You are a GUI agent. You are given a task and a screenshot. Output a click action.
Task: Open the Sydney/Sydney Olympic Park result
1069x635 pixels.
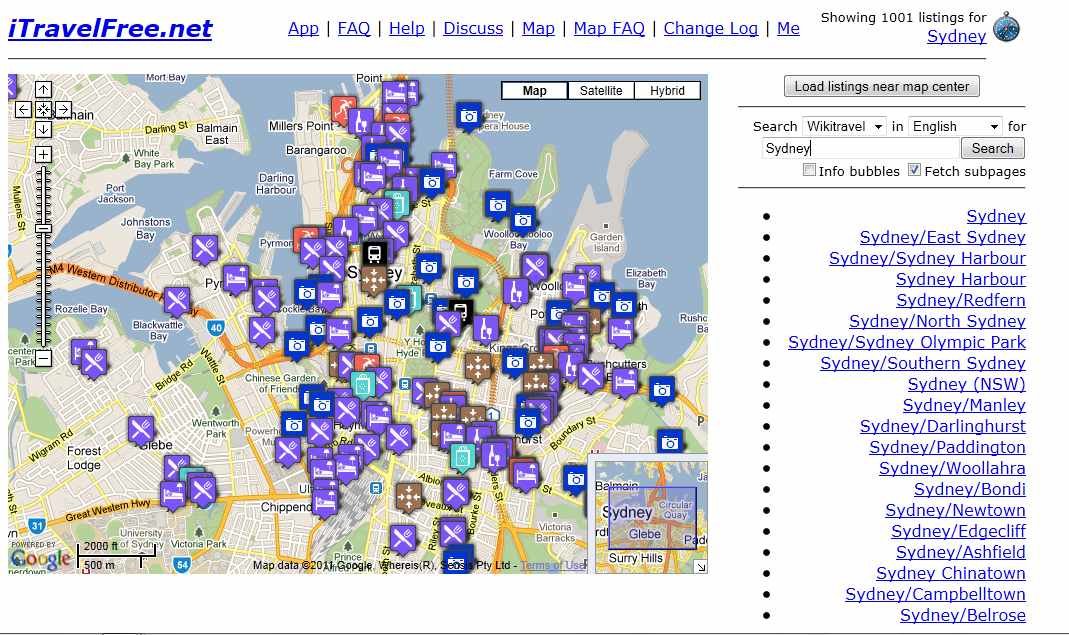[907, 342]
